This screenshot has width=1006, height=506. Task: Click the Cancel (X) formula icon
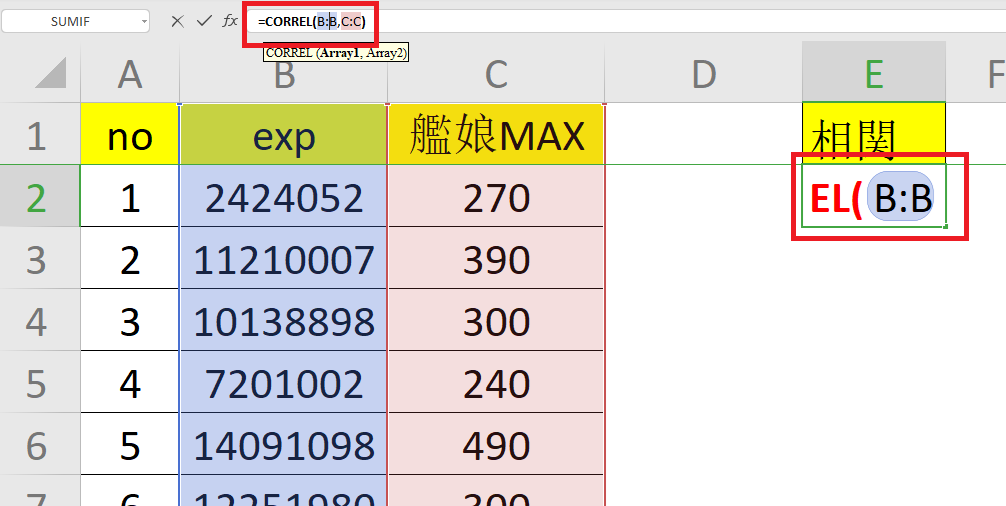point(177,21)
